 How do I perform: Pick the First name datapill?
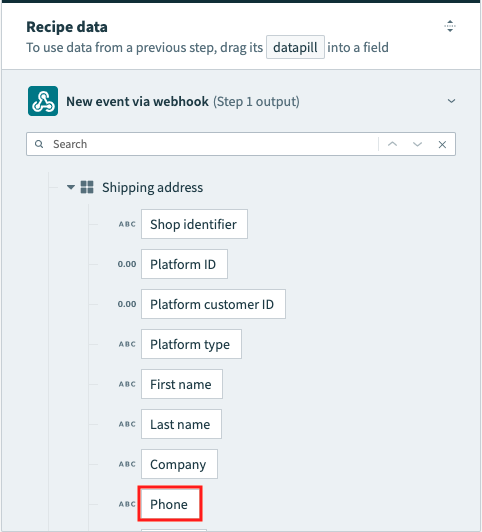[x=182, y=384]
